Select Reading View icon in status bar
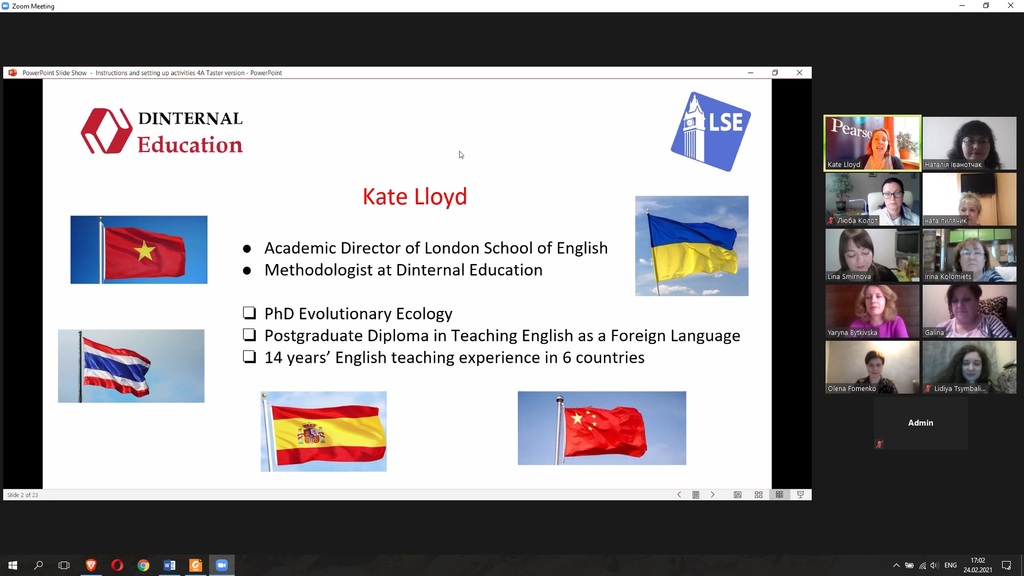This screenshot has height=576, width=1024. pos(779,495)
